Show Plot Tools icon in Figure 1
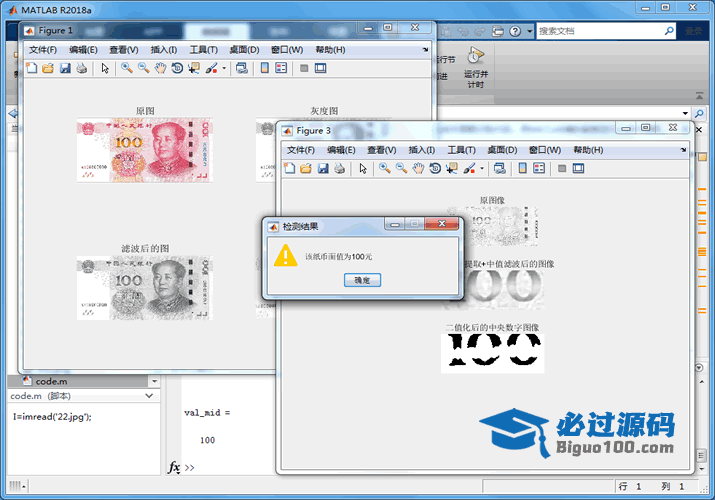Viewport: 715px width, 500px height. tap(321, 68)
